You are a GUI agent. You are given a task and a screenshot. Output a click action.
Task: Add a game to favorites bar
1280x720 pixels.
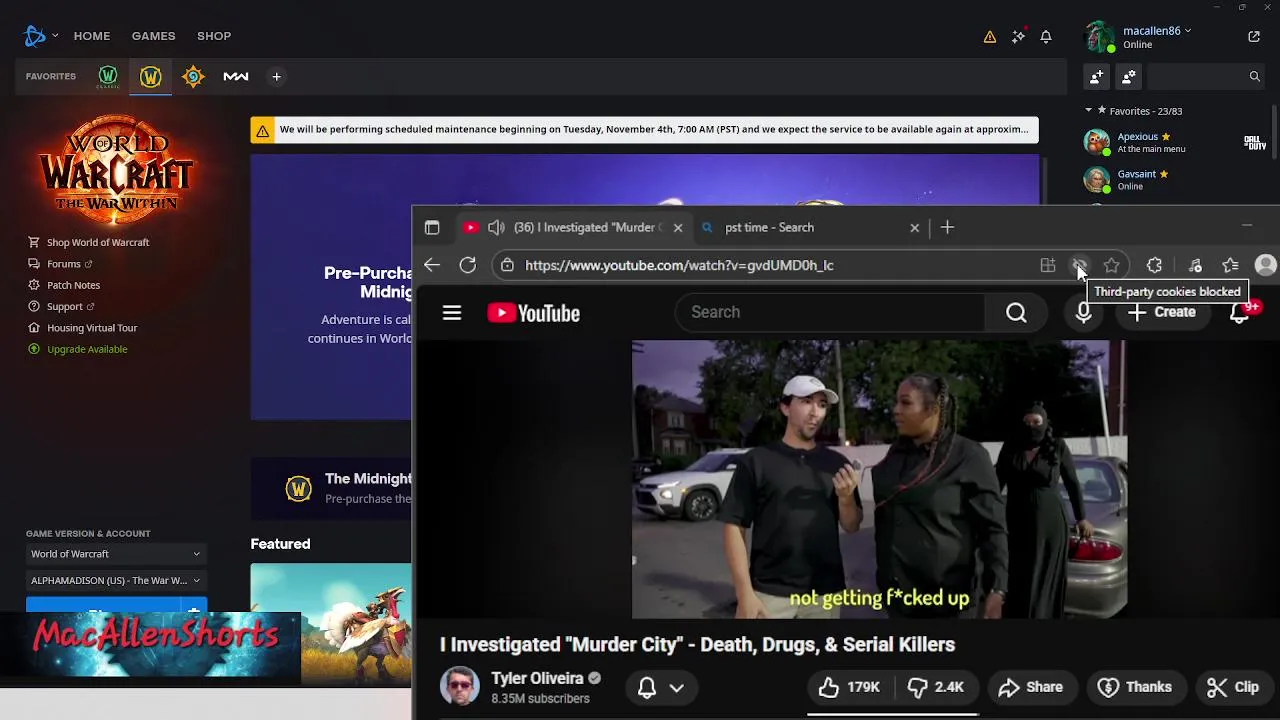(x=276, y=76)
